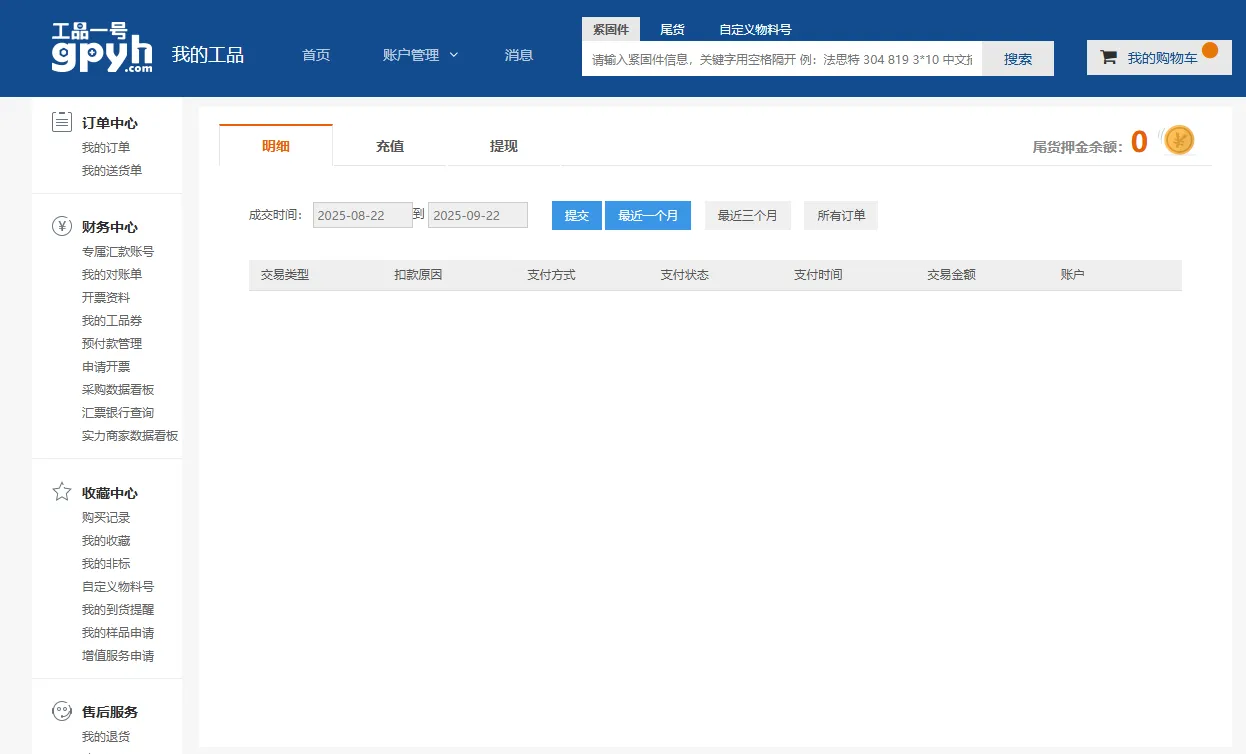Click the orange cart notification badge

[1209, 50]
